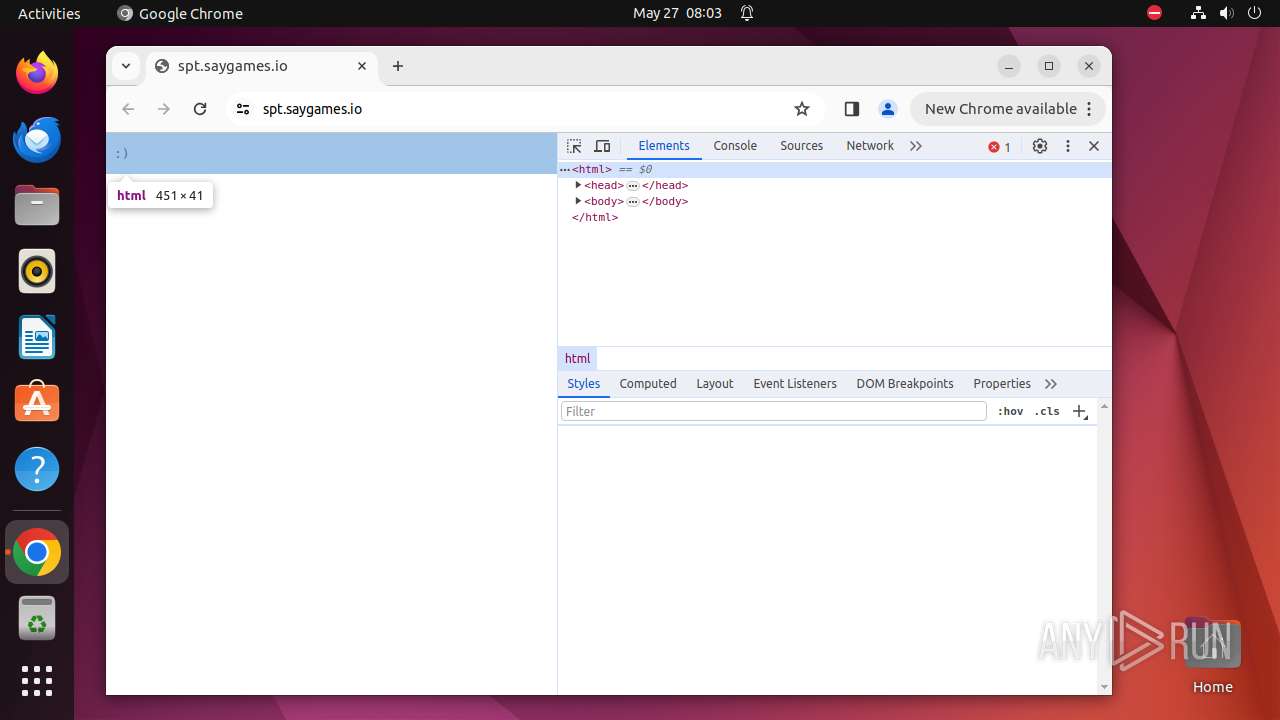Open Trash from the dock

(x=37, y=619)
